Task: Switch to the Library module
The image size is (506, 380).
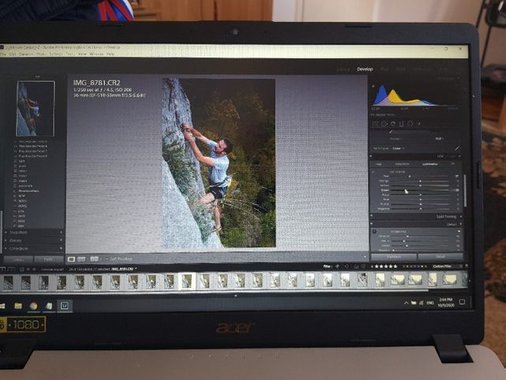Action: coord(343,69)
